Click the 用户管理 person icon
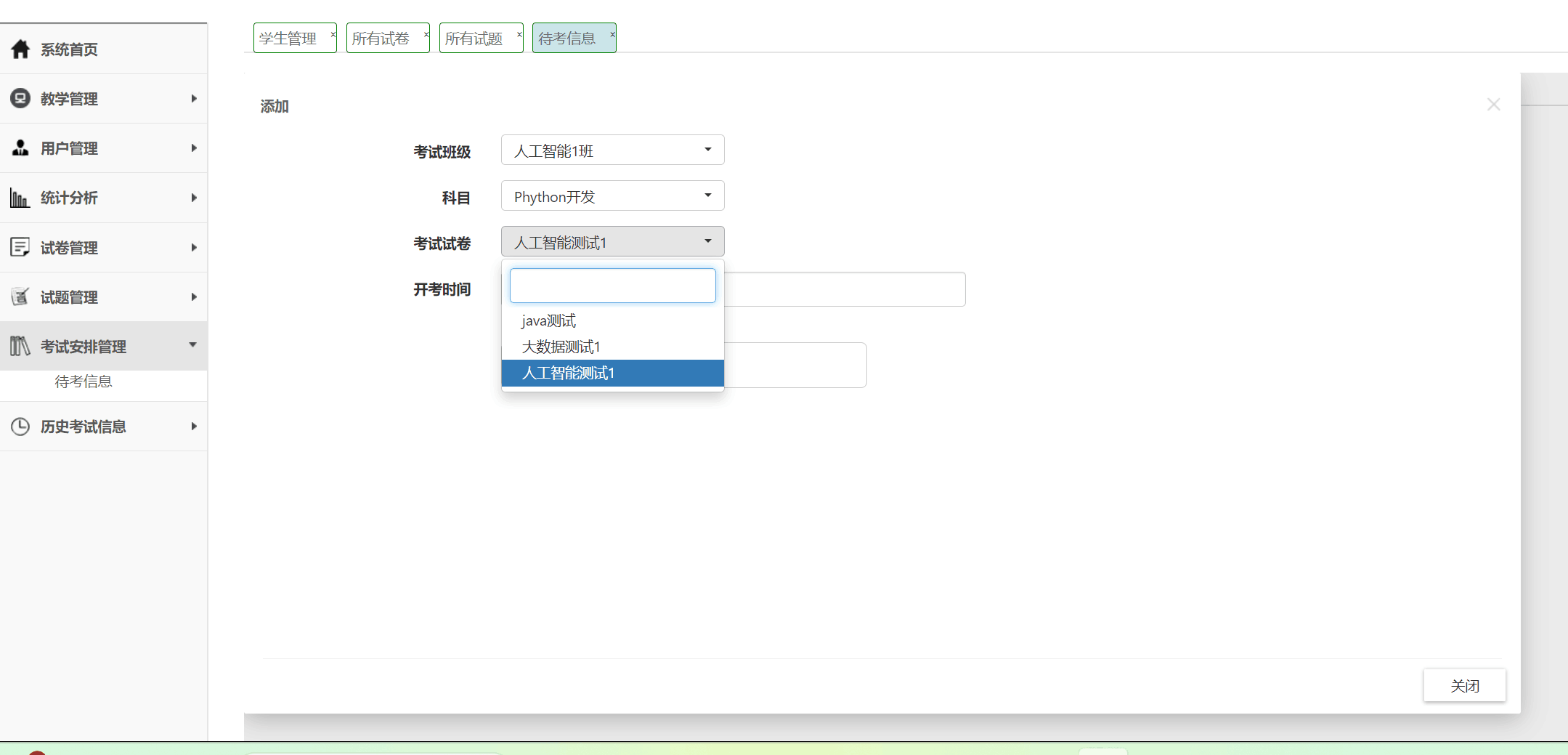The width and height of the screenshot is (1568, 755). [x=20, y=148]
